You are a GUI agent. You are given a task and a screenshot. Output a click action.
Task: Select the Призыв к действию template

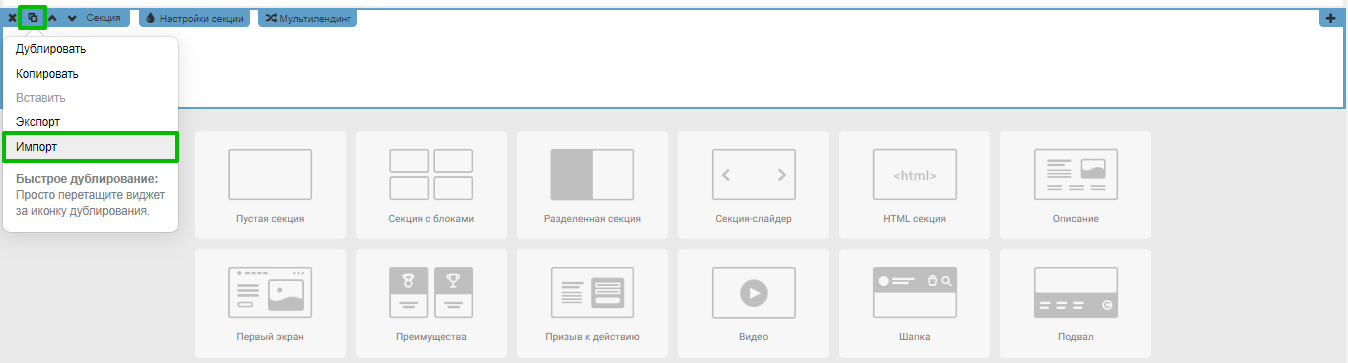pyautogui.click(x=592, y=303)
